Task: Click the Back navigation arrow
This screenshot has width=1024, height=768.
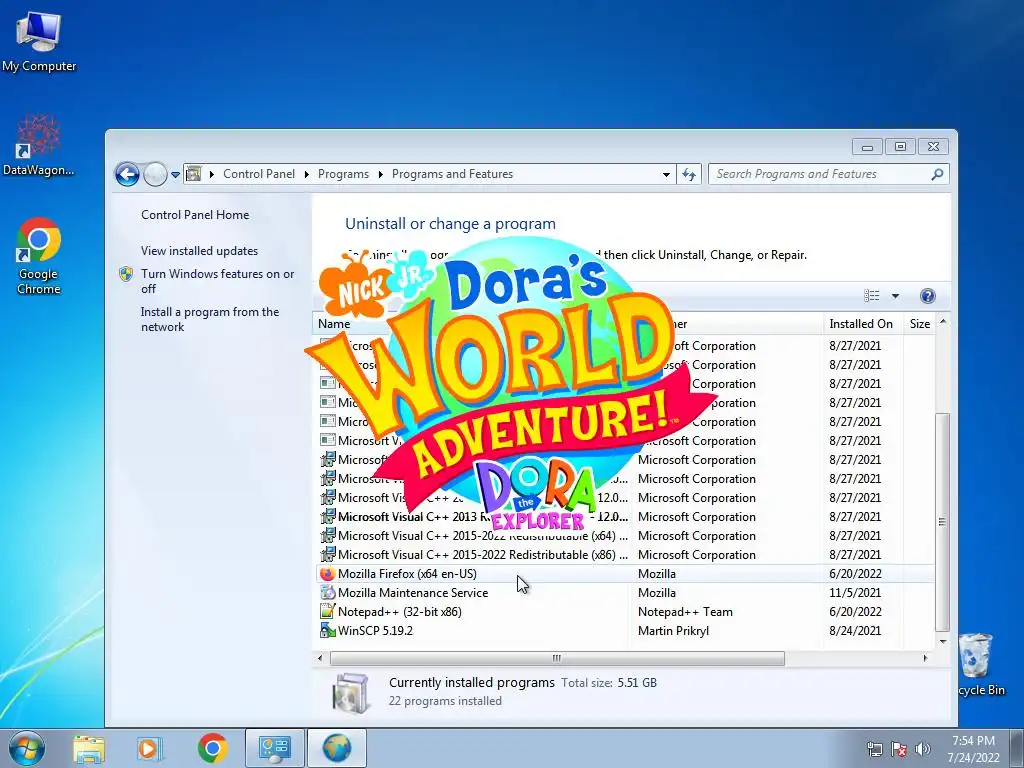Action: (127, 174)
